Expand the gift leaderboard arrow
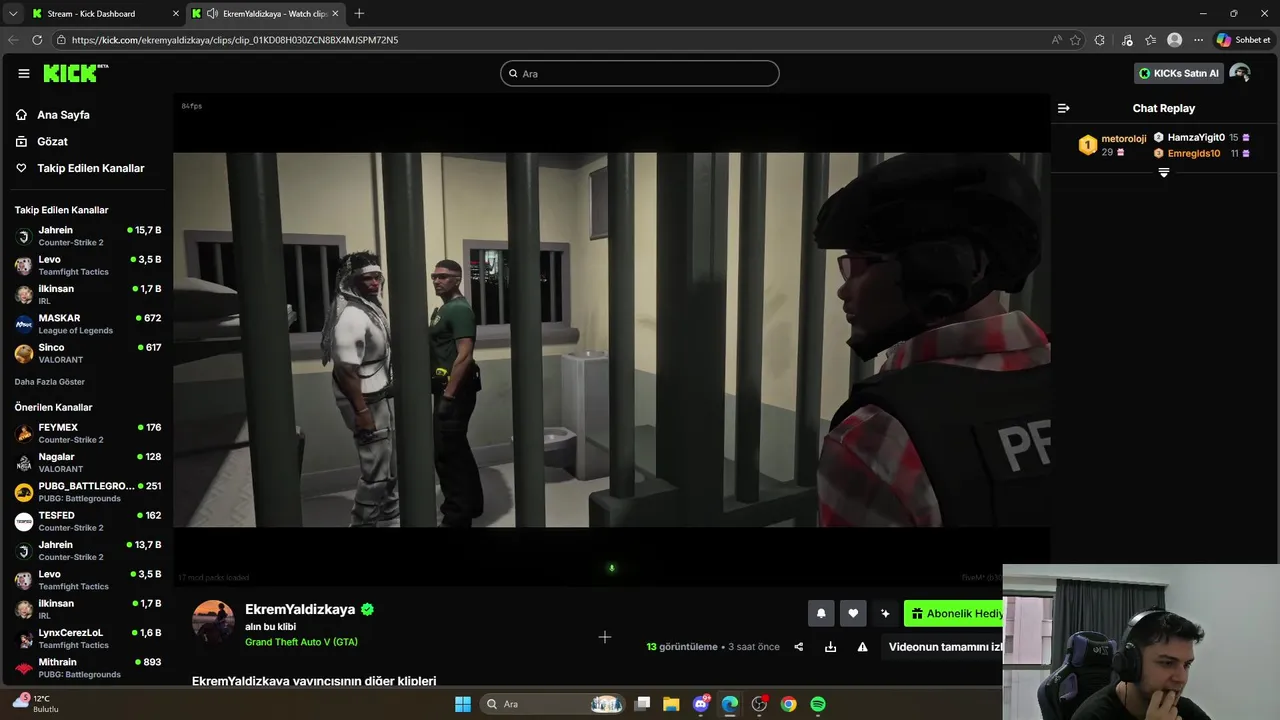Viewport: 1280px width, 720px height. (x=1163, y=173)
